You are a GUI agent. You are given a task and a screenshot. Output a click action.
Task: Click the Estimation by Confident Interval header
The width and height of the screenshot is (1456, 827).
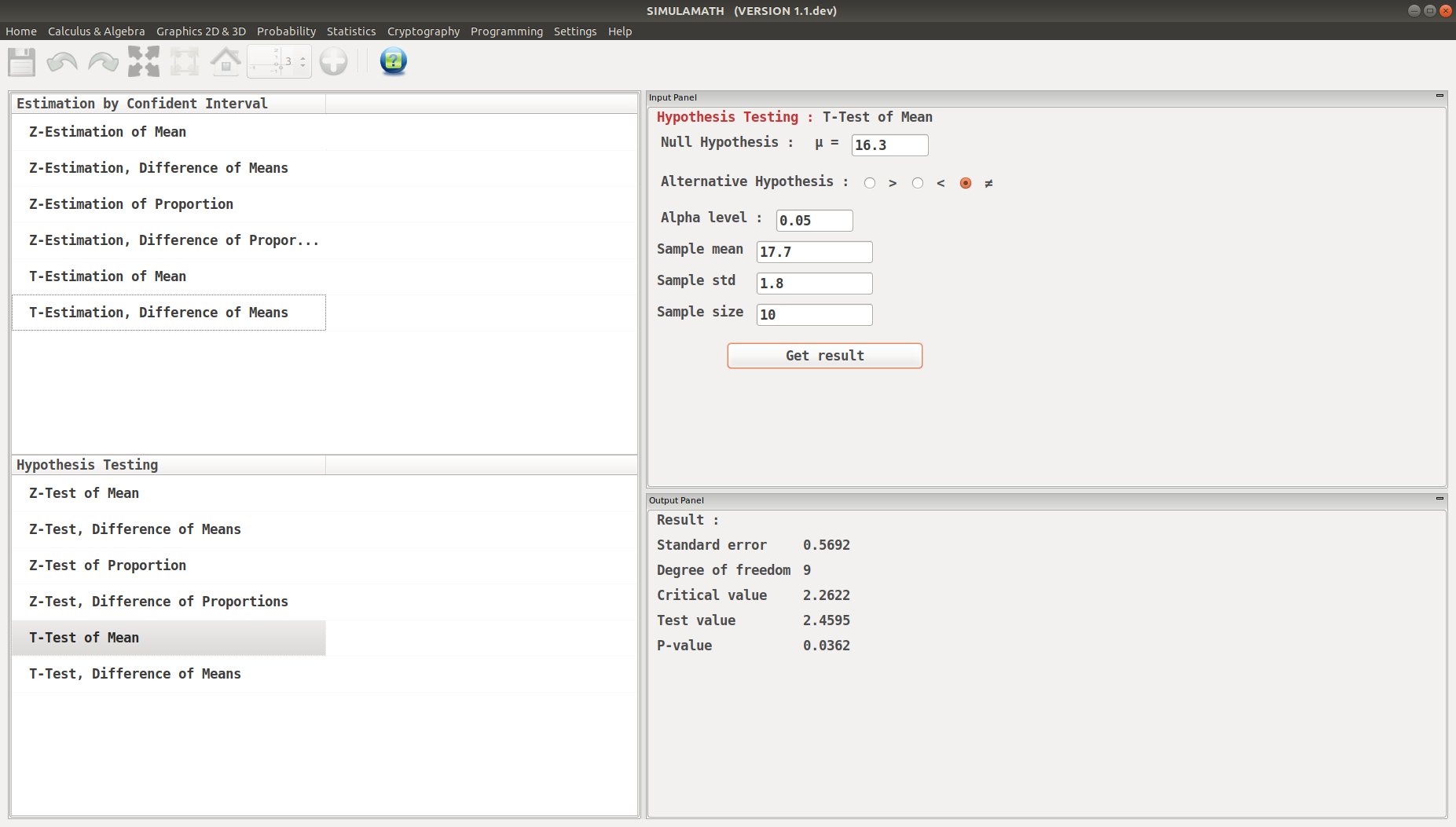click(169, 104)
